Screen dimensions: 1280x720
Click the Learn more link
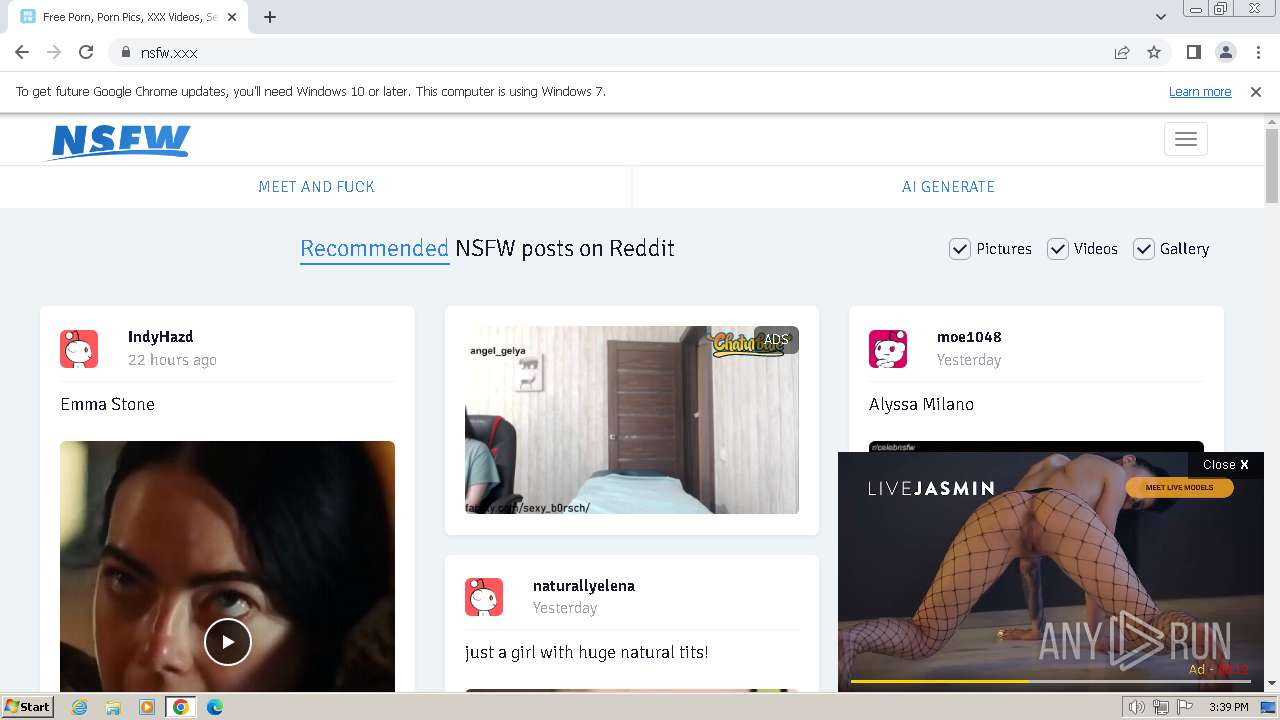pos(1200,91)
